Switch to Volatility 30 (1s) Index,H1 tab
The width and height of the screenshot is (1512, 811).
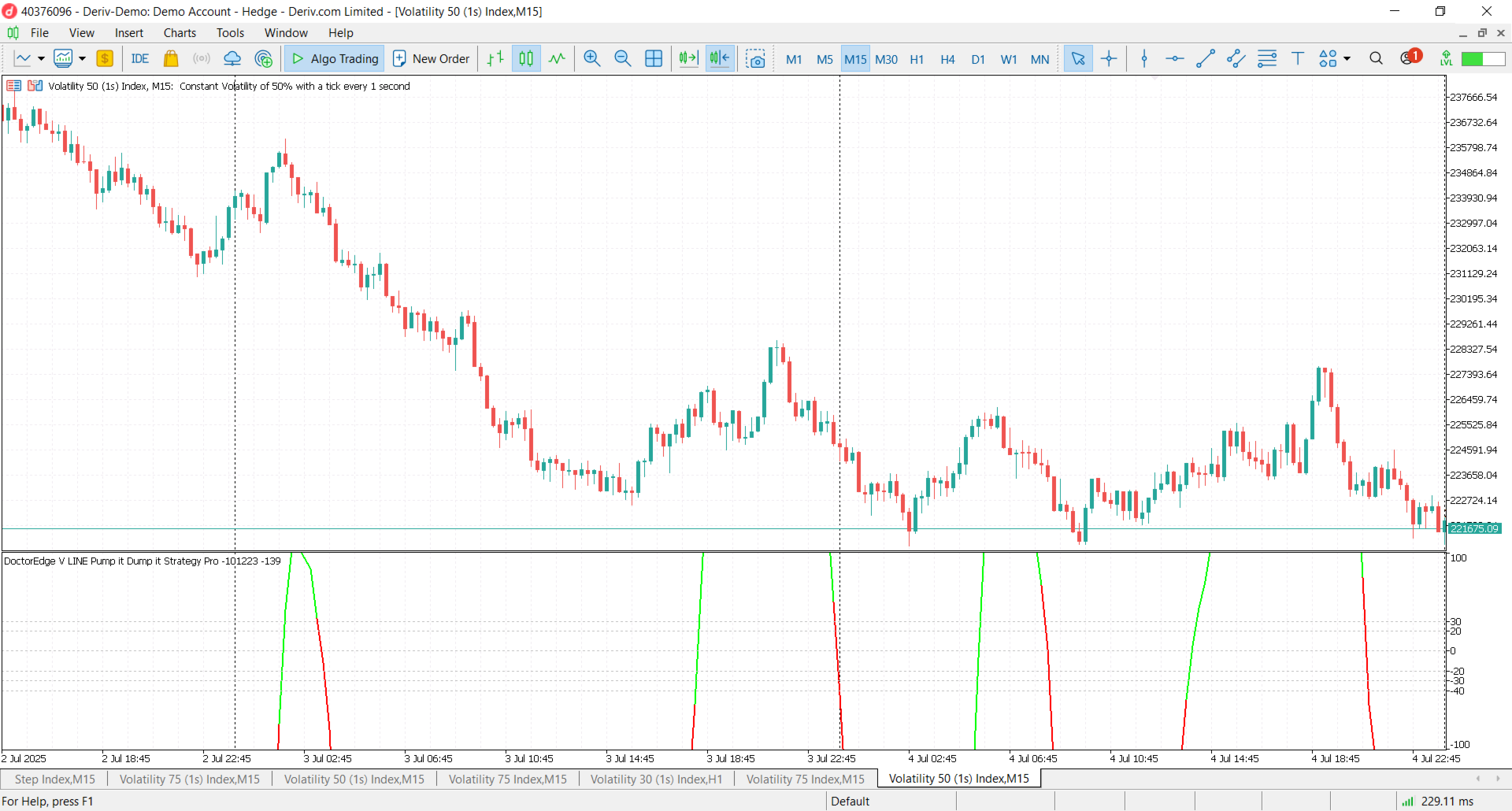click(x=656, y=780)
